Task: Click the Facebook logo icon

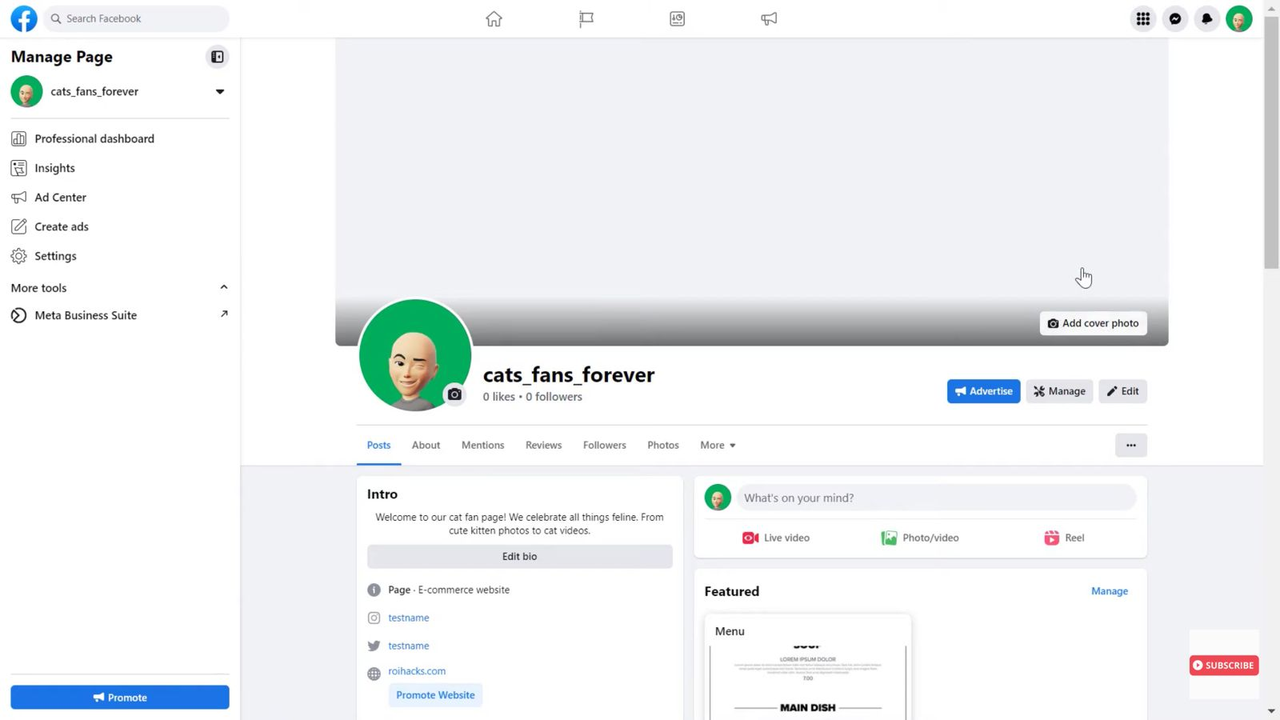Action: coord(24,18)
